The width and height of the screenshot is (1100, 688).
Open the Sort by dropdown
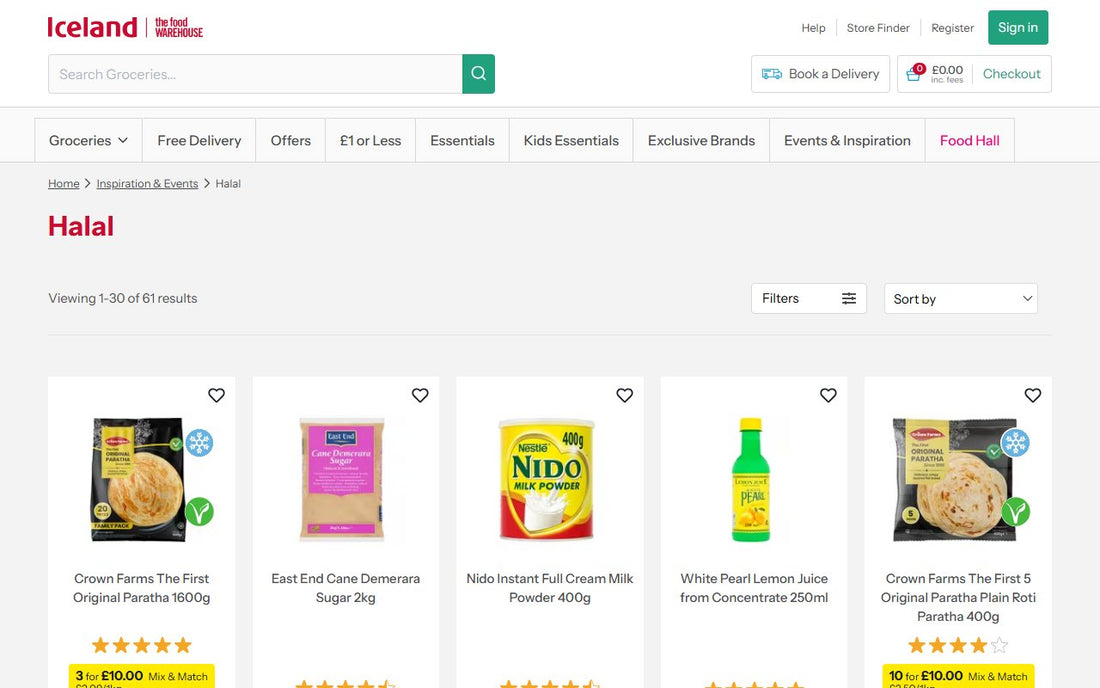960,299
